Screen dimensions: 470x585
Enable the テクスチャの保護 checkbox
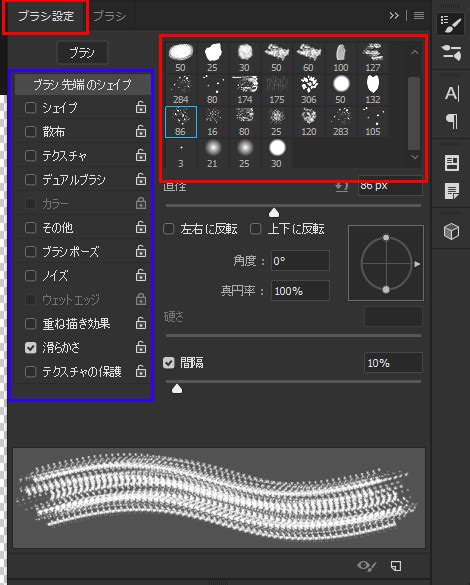[30, 372]
